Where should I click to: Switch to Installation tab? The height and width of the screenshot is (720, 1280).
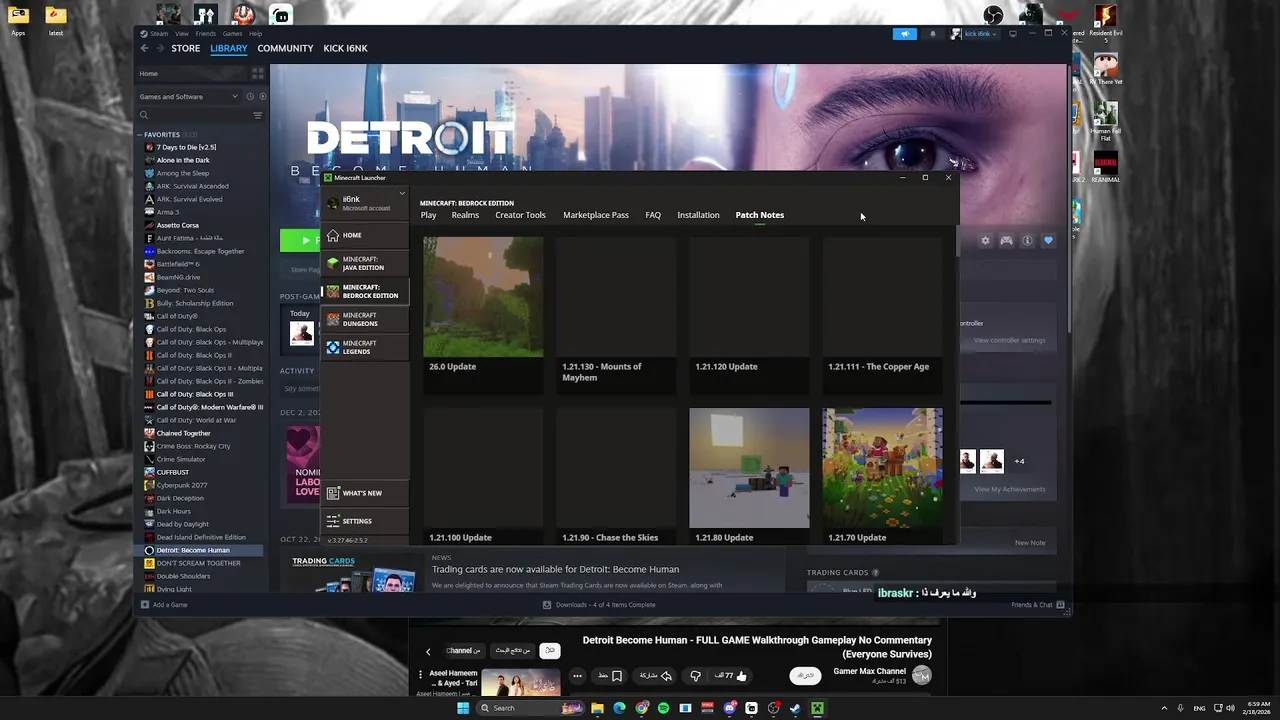(x=698, y=215)
